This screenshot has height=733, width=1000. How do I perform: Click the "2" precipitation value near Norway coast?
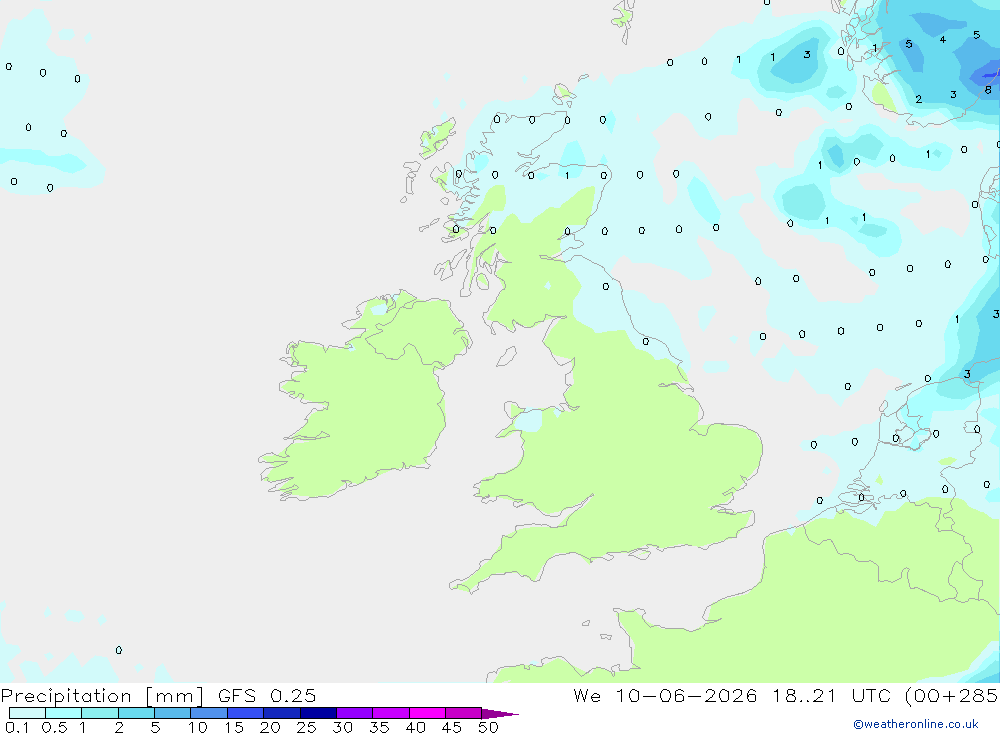(x=918, y=99)
